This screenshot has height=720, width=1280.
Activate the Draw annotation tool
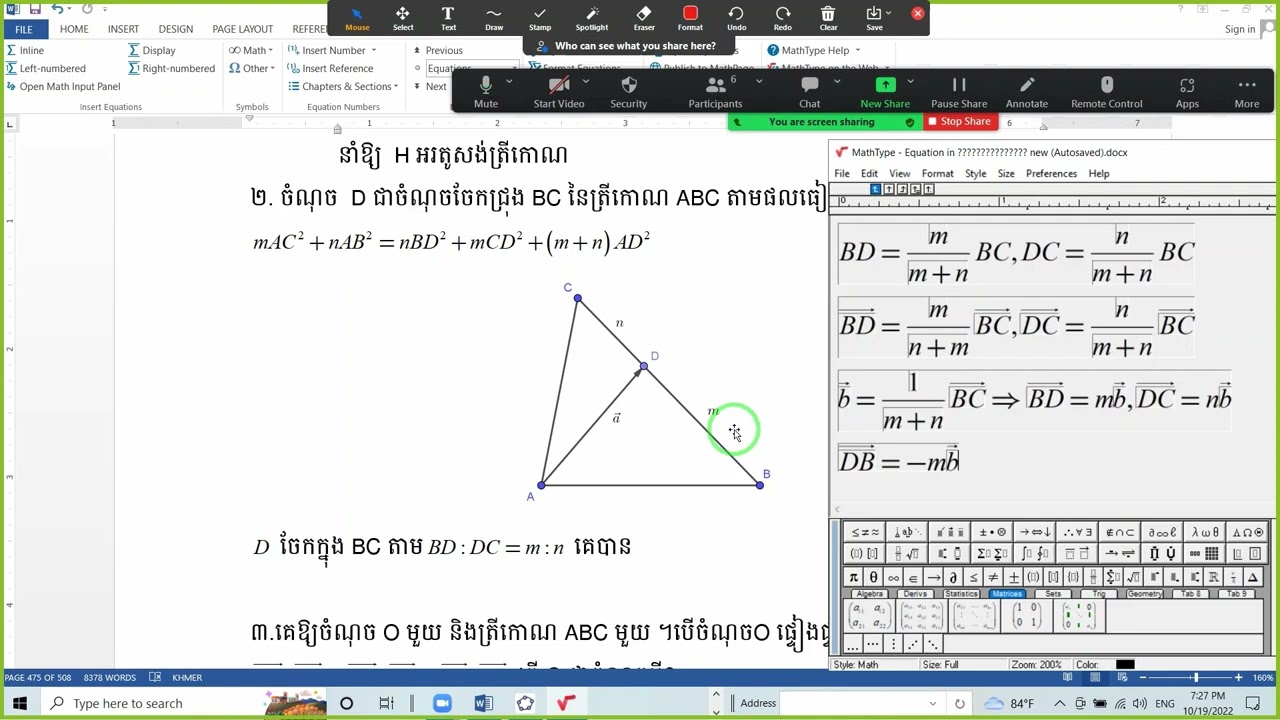click(x=494, y=18)
